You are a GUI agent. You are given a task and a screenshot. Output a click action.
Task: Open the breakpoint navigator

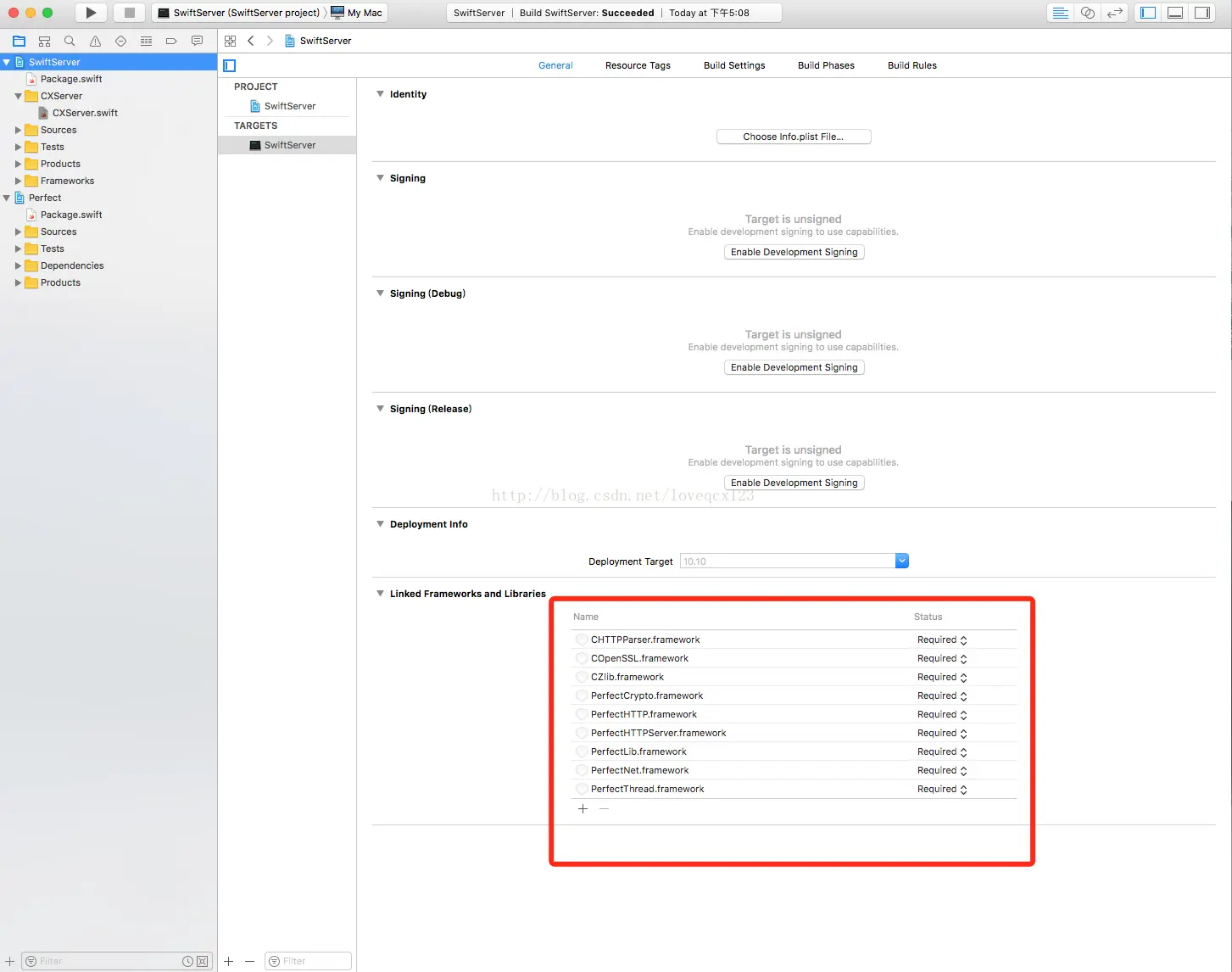coord(171,41)
